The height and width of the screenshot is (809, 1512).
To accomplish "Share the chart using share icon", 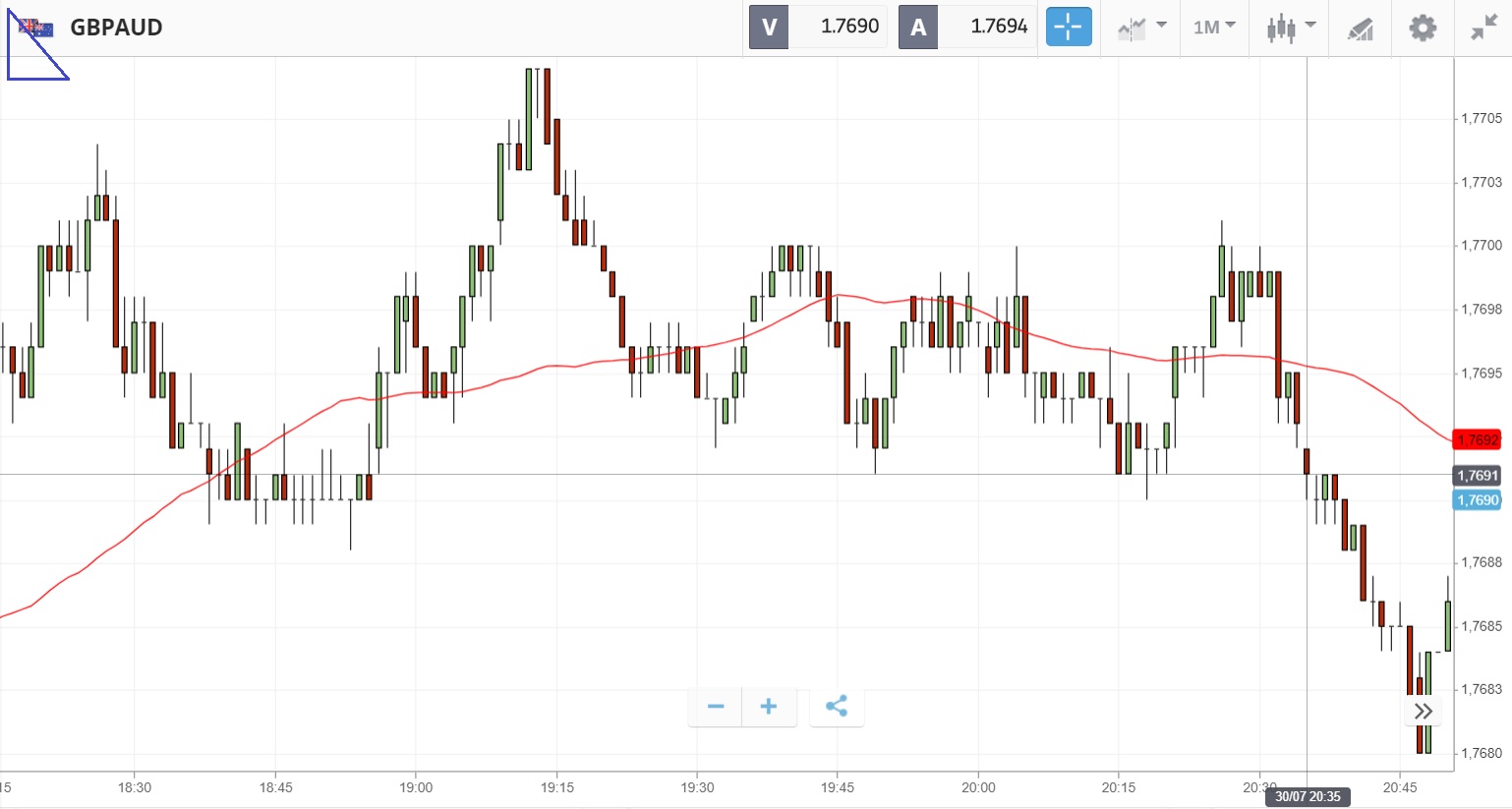I will coord(837,707).
